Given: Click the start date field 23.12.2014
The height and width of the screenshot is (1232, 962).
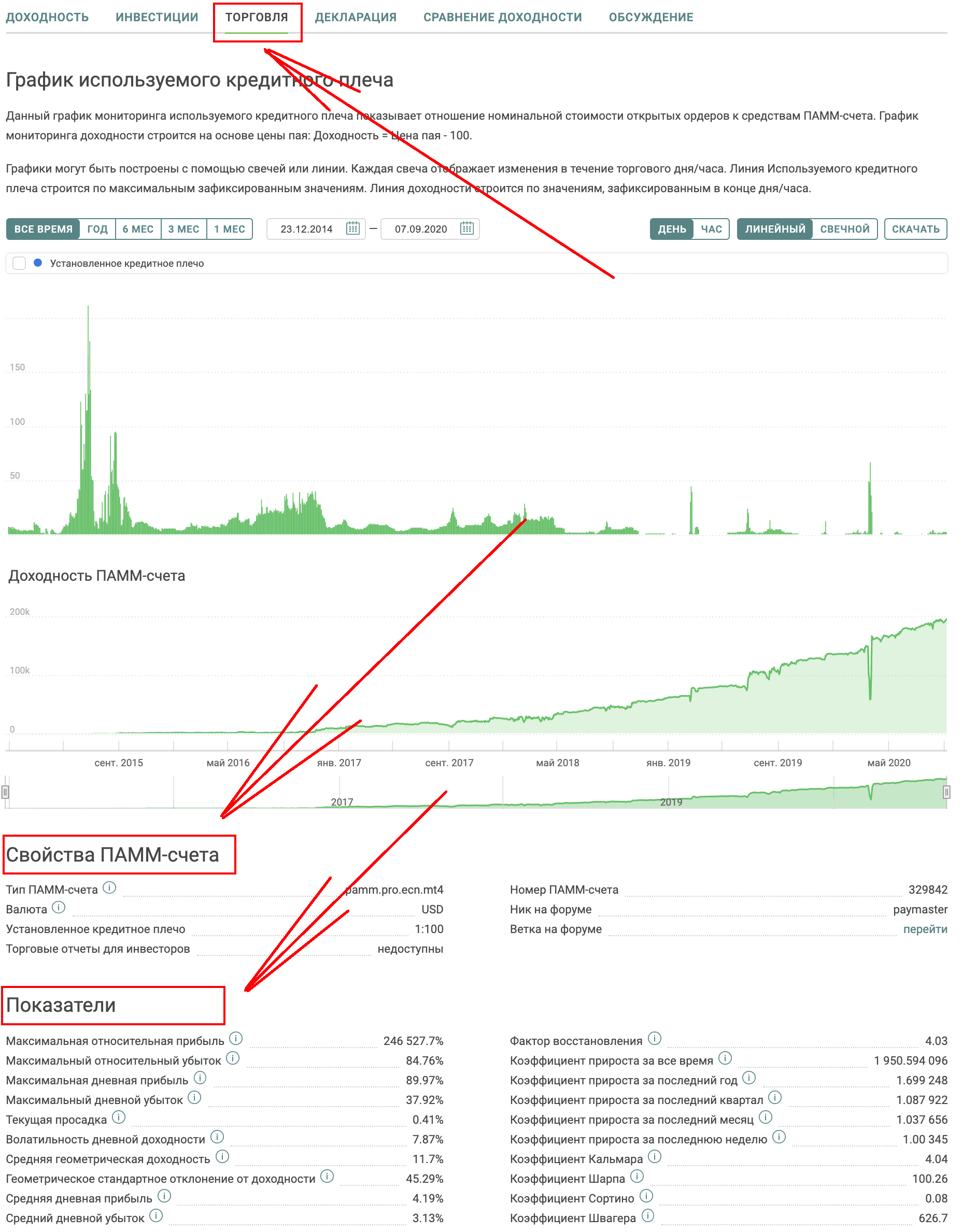Looking at the screenshot, I should tap(306, 229).
